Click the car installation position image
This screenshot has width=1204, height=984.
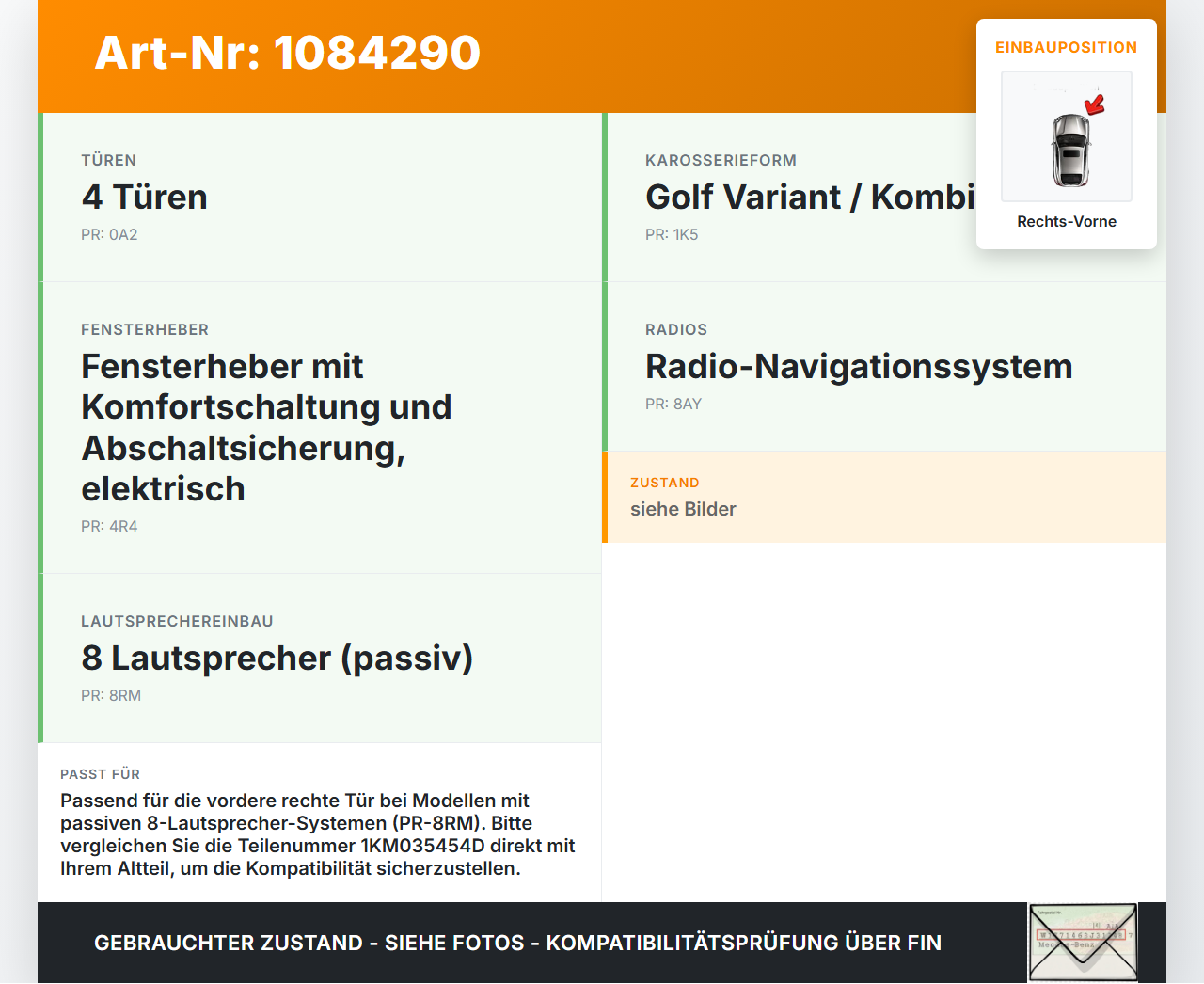[1067, 136]
